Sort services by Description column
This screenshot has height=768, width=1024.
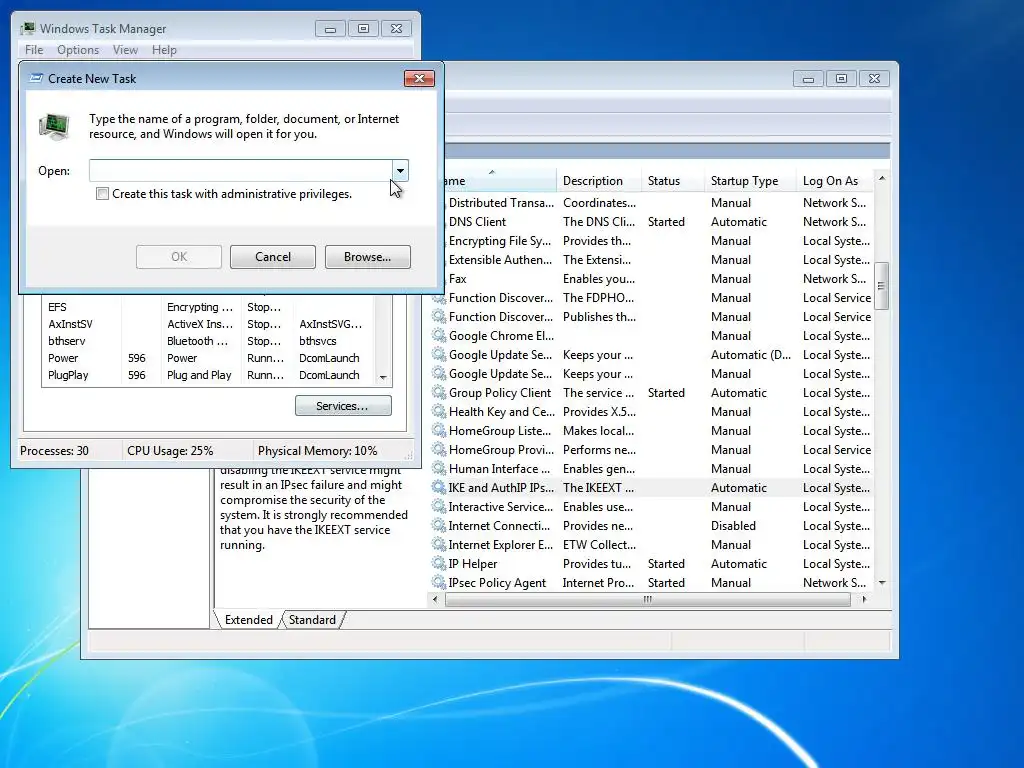click(x=599, y=181)
